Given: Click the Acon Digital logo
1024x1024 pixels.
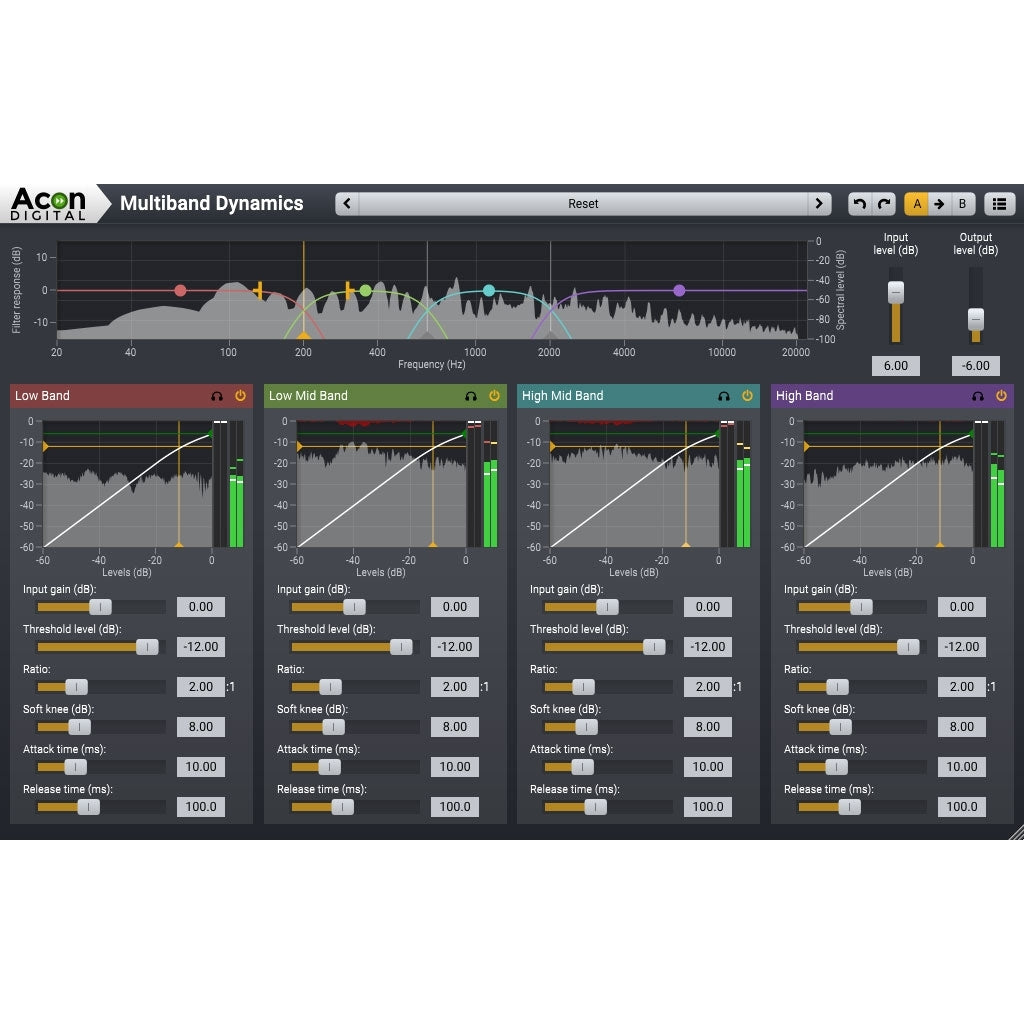Looking at the screenshot, I should click(48, 204).
